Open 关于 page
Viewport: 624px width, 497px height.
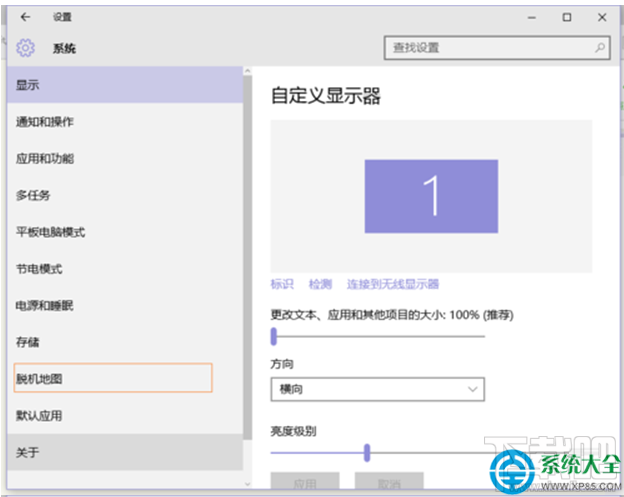tap(125, 452)
